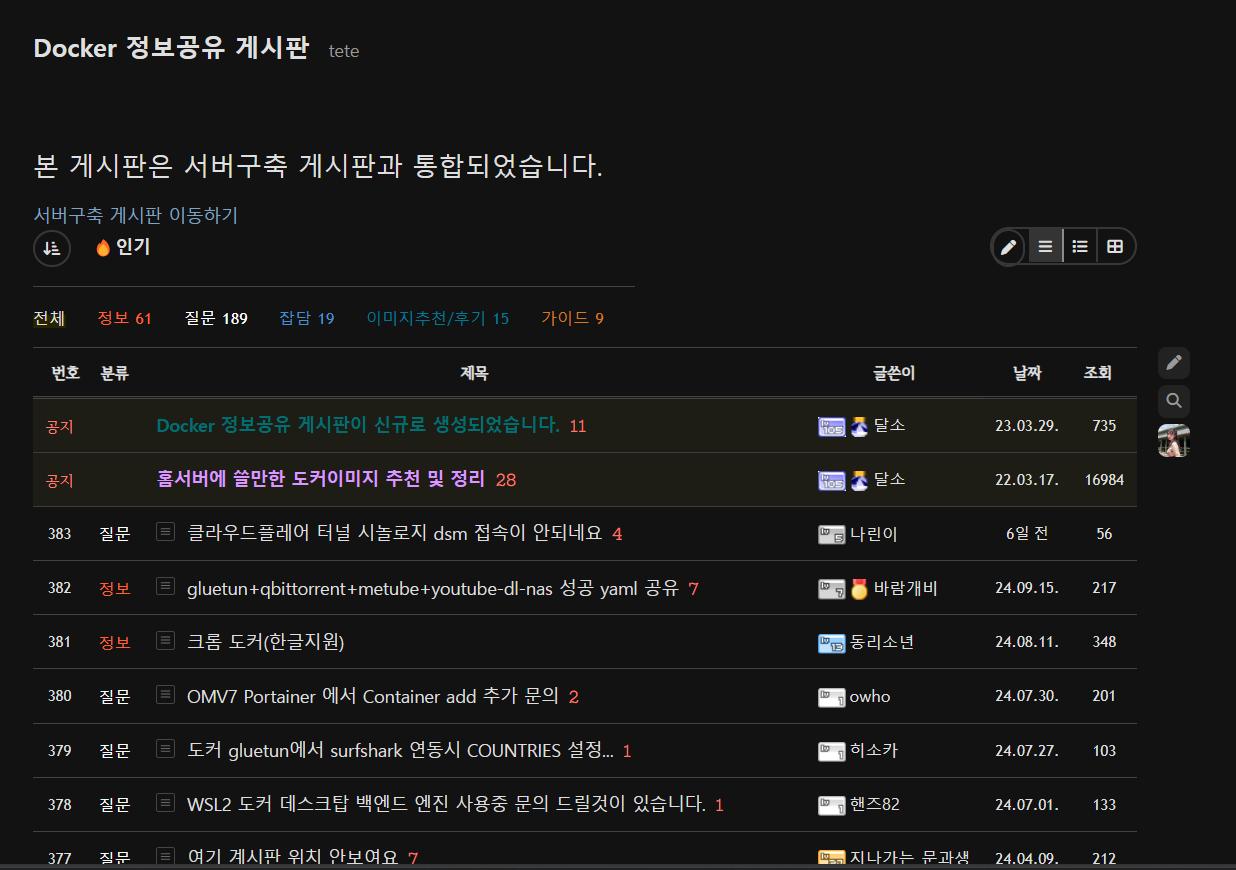
Task: Click the flame 인기 popular filter
Action: pyautogui.click(x=123, y=247)
